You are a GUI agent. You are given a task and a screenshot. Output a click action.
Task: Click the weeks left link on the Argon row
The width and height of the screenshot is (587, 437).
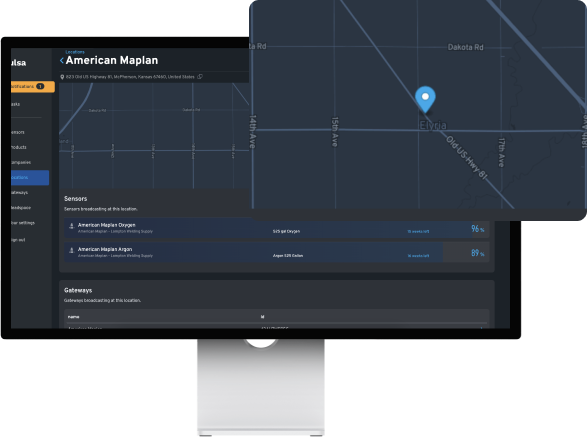[418, 256]
